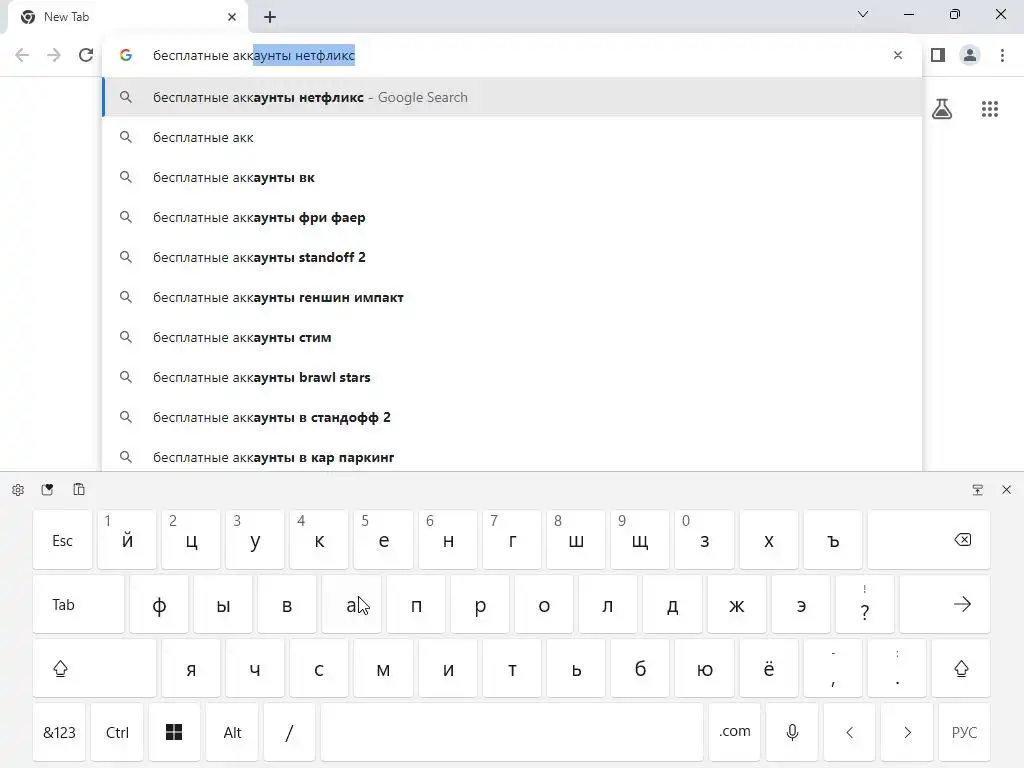The image size is (1024, 768).
Task: Close the touch keyboard
Action: pyautogui.click(x=1006, y=490)
